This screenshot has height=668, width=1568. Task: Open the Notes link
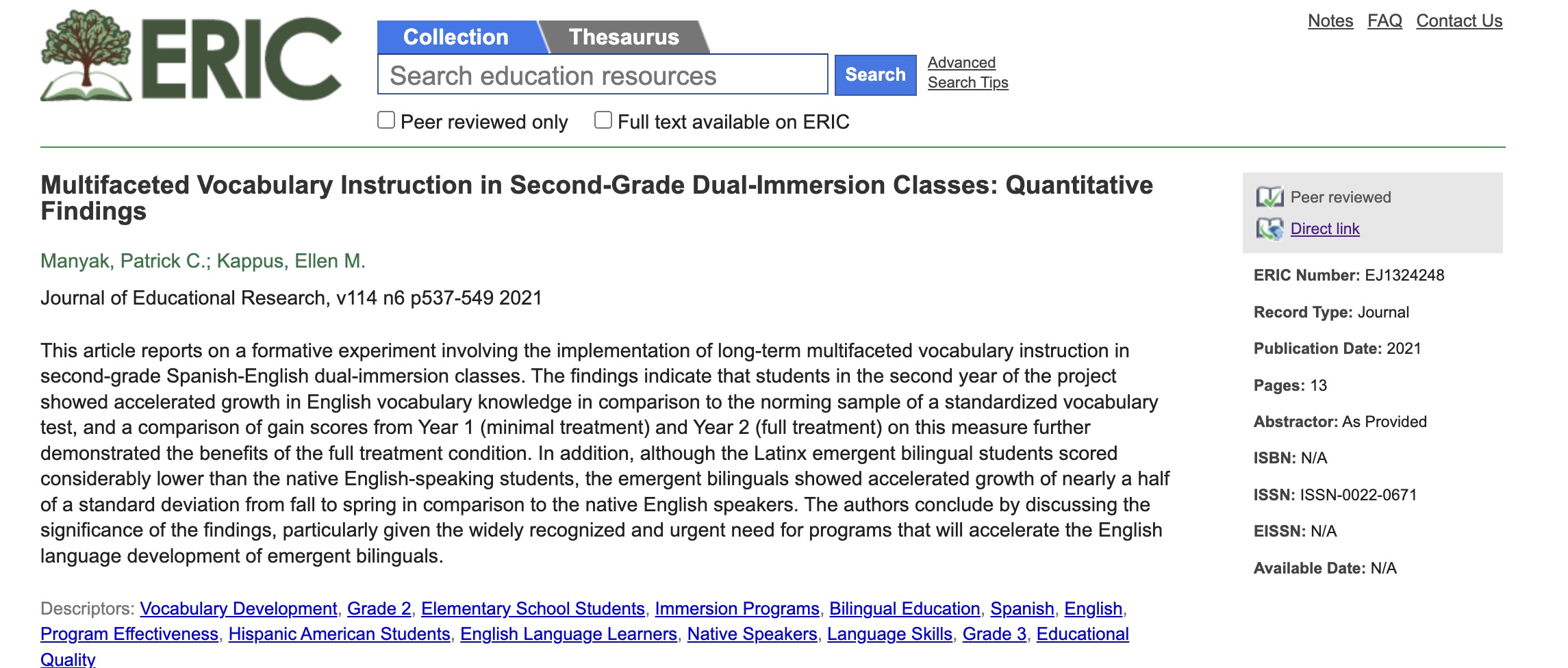coord(1330,21)
